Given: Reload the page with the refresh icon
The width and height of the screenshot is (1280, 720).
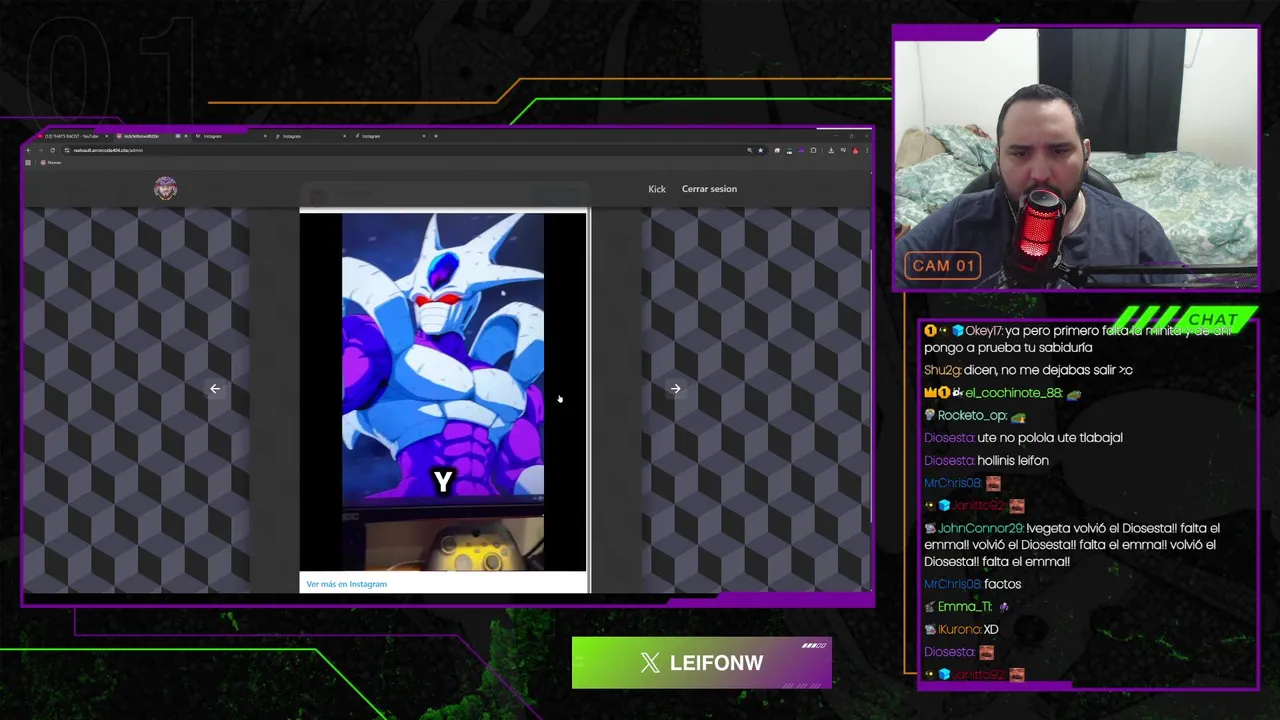Looking at the screenshot, I should click(x=53, y=150).
